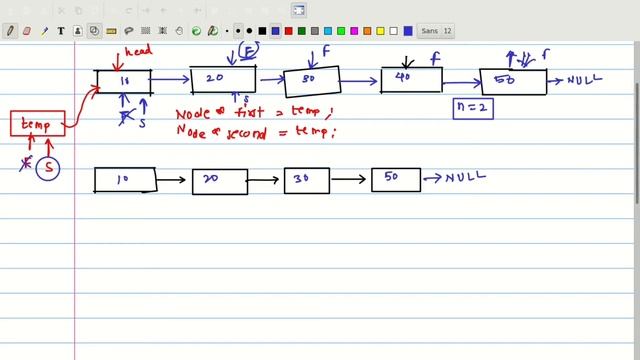
Task: Pick the light green color swatch
Action: coord(341,31)
